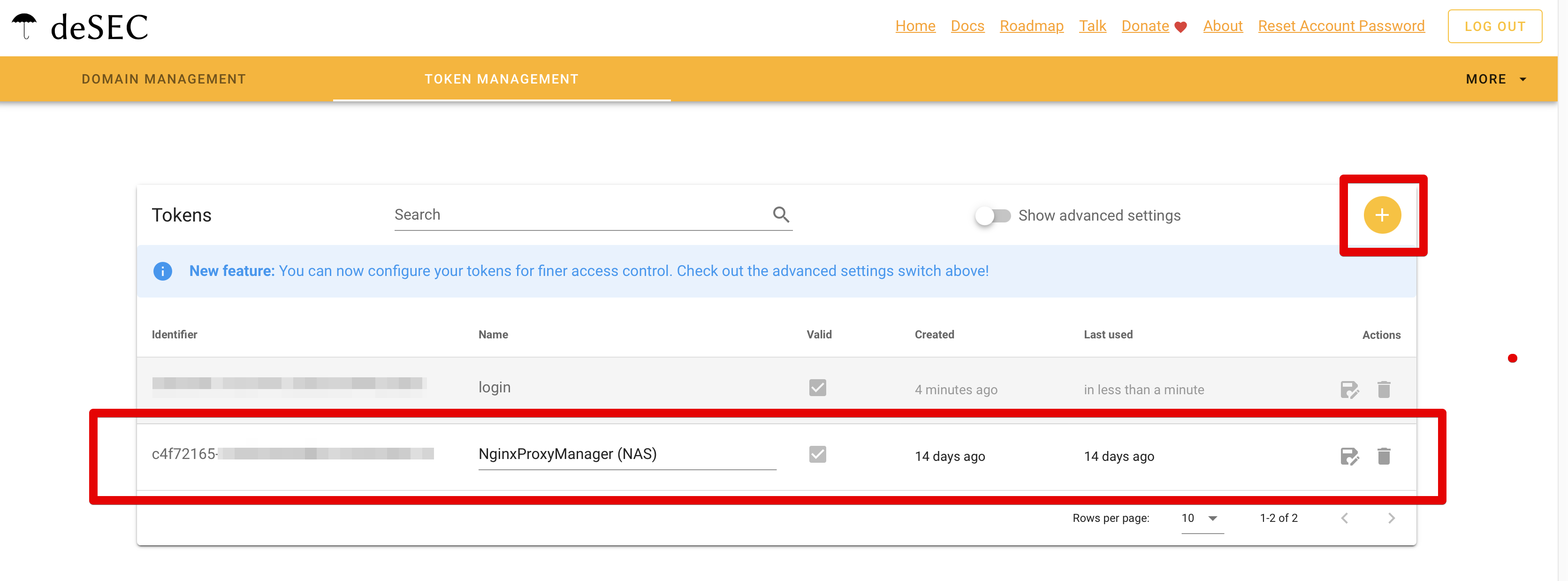
Task: Toggle Valid checkbox for login token
Action: pos(817,388)
